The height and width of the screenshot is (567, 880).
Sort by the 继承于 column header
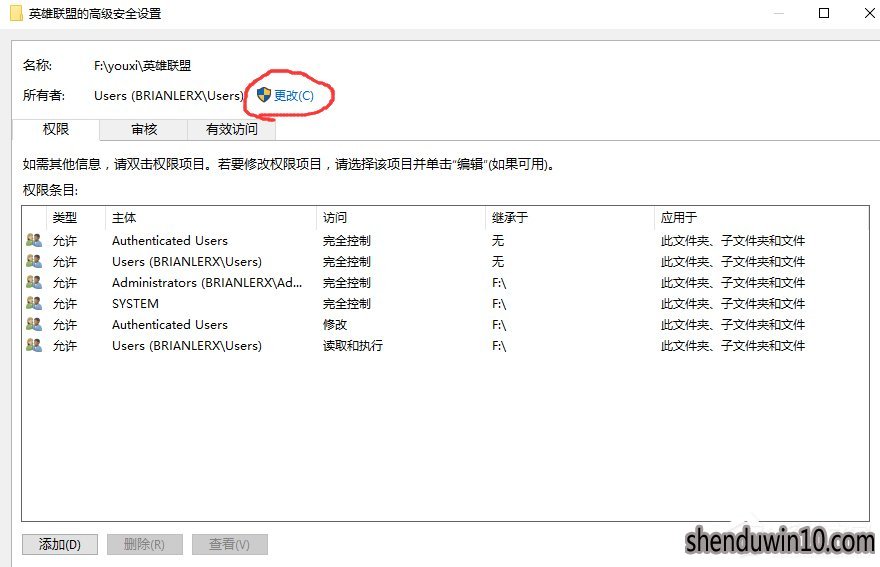click(570, 218)
